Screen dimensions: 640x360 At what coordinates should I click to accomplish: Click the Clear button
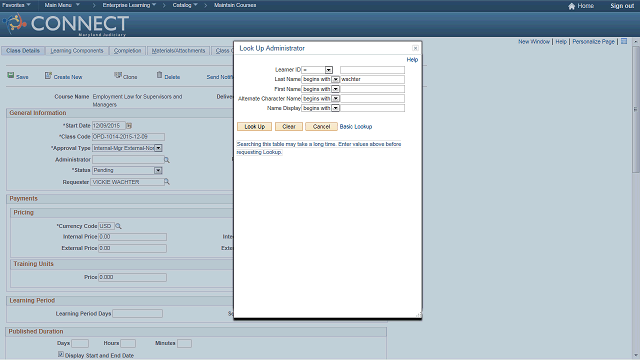tap(289, 127)
